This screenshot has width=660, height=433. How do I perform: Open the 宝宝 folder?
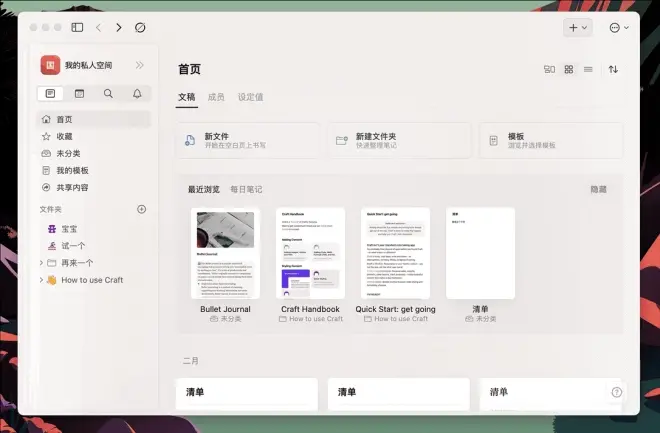[94, 229]
